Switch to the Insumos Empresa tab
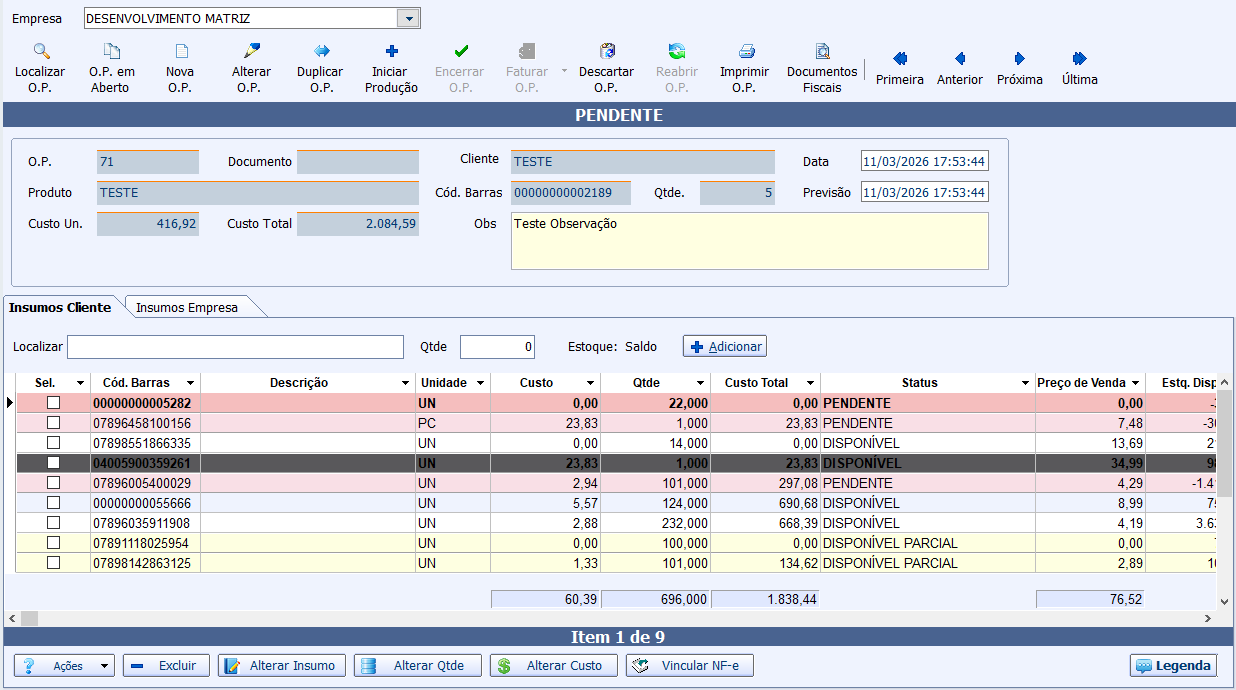Screen dimensions: 1236x690 [x=187, y=308]
